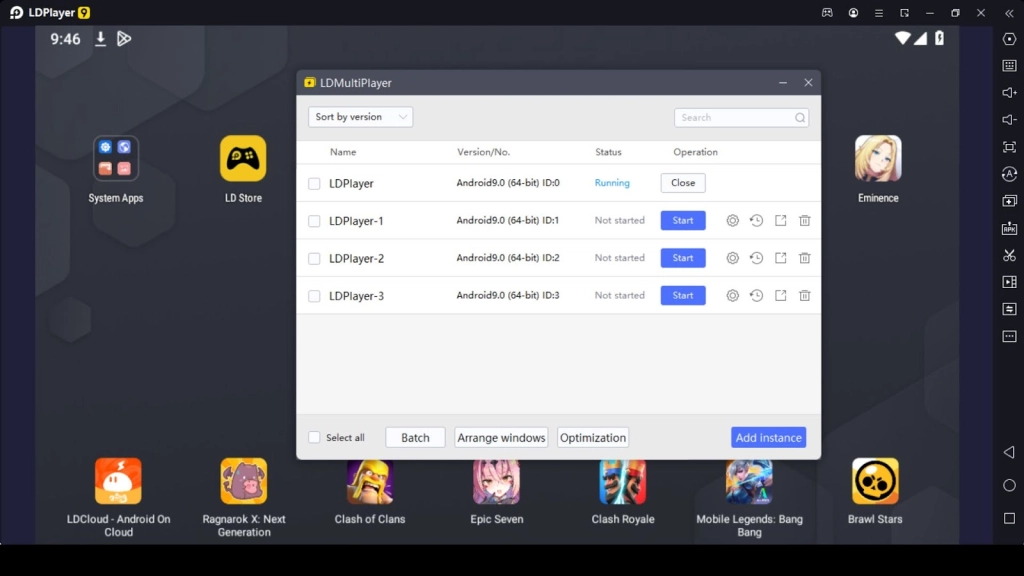The width and height of the screenshot is (1024, 576).
Task: Start the LDPlayer-2 instance
Action: click(682, 258)
